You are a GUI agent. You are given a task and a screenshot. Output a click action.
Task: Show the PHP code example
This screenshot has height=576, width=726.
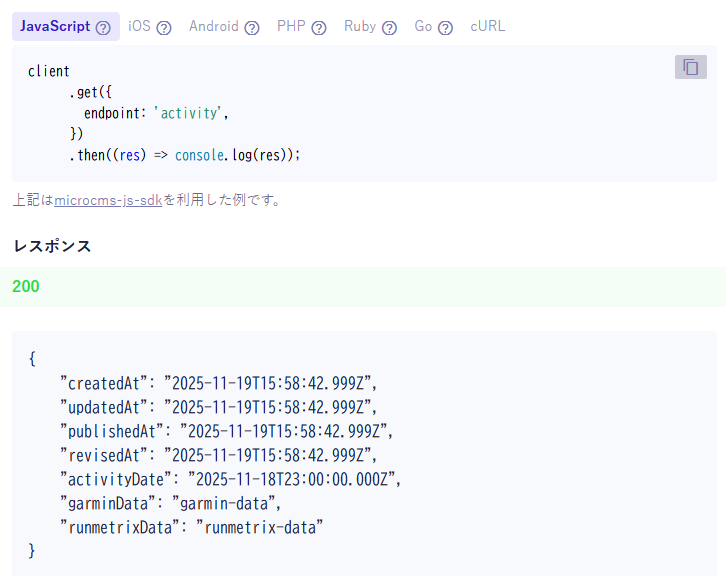click(291, 27)
